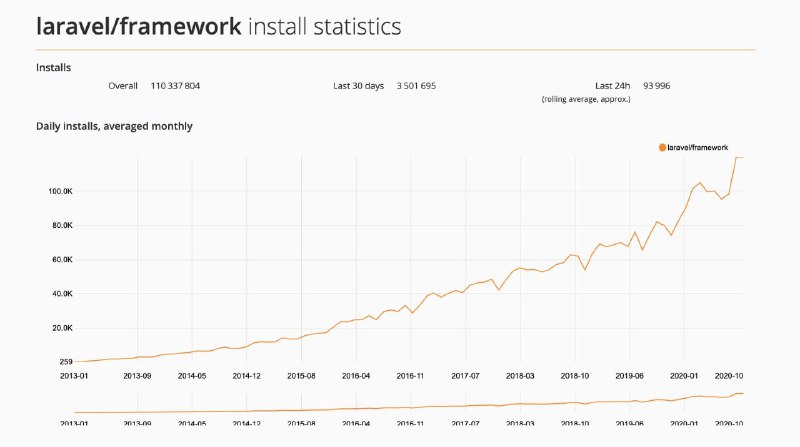Click the 40.0K y-axis label
The height and width of the screenshot is (447, 800).
coord(62,293)
